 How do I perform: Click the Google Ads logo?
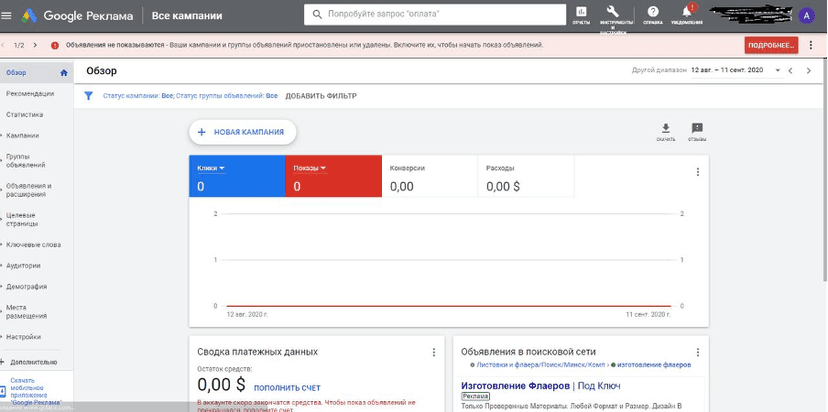[x=29, y=15]
